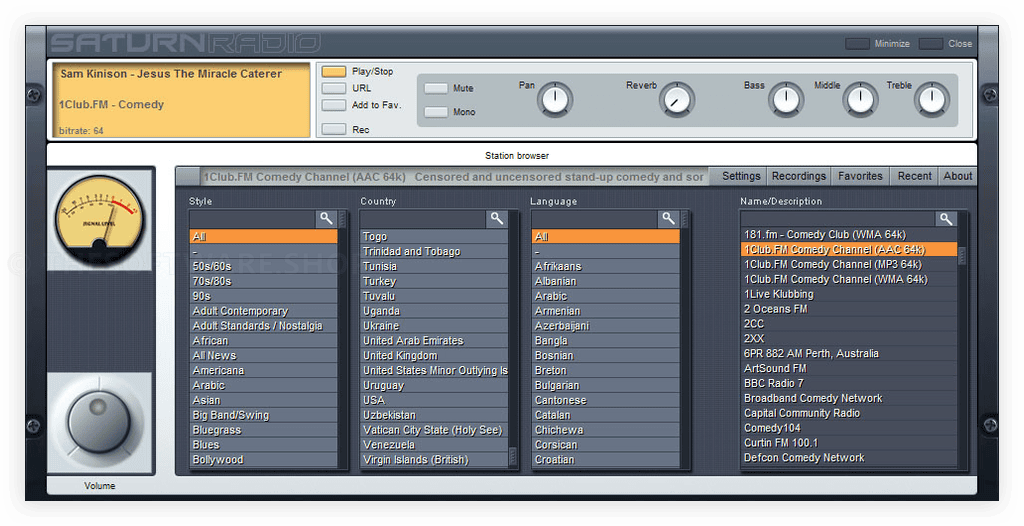Select the 'Armenian' language
The image size is (1024, 526).
point(606,311)
